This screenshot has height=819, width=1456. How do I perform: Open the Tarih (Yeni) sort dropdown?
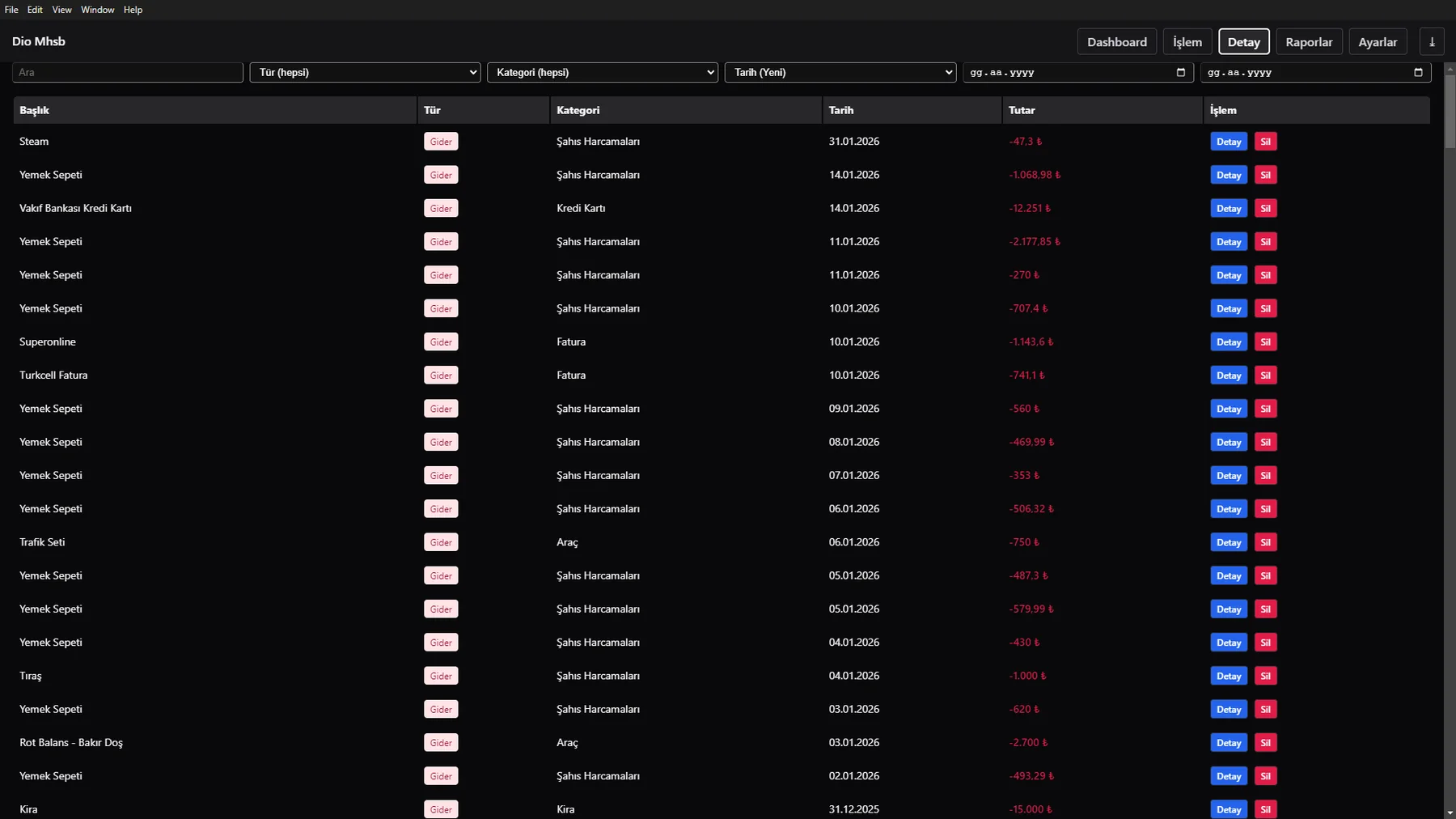[840, 72]
